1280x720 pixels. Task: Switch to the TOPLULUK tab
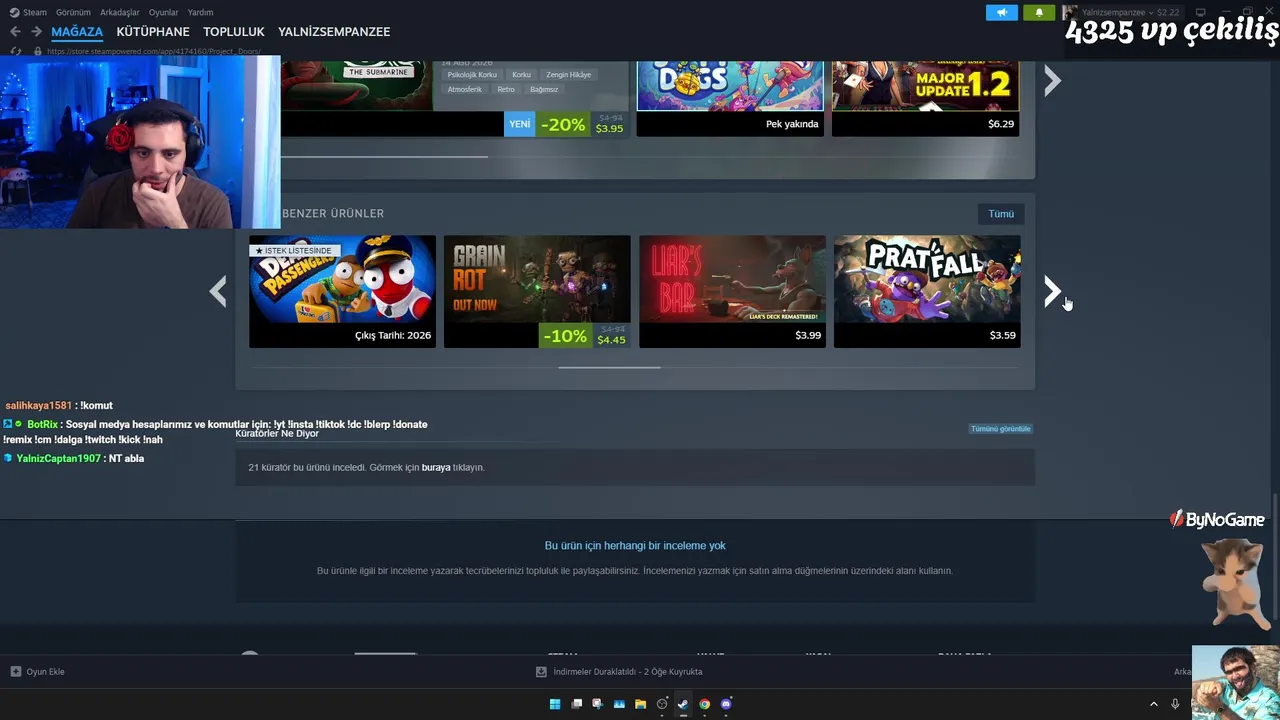point(234,32)
